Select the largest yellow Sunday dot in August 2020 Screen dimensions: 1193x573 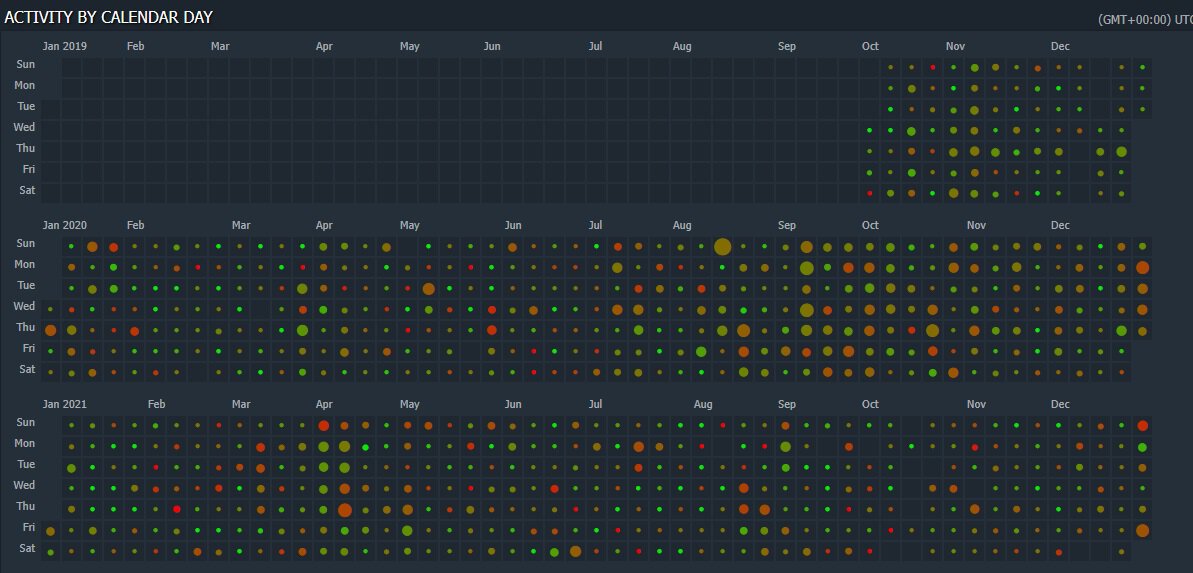[x=722, y=247]
